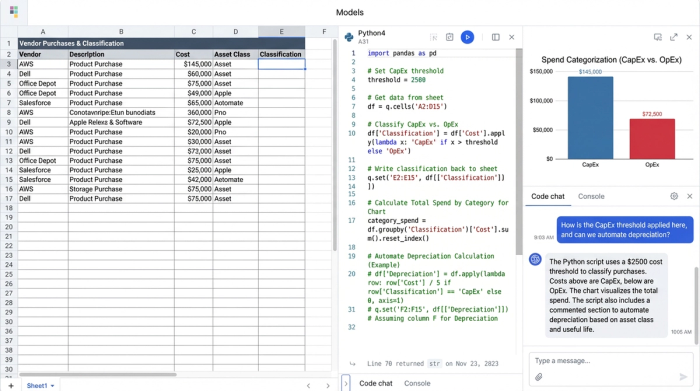The image size is (700, 391).
Task: Click the spreadsheet horizontal scrollbar
Action: coord(98,374)
